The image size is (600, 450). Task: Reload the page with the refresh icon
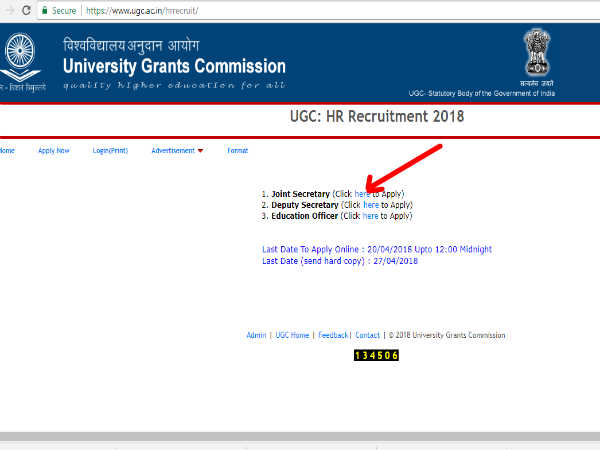[x=26, y=10]
